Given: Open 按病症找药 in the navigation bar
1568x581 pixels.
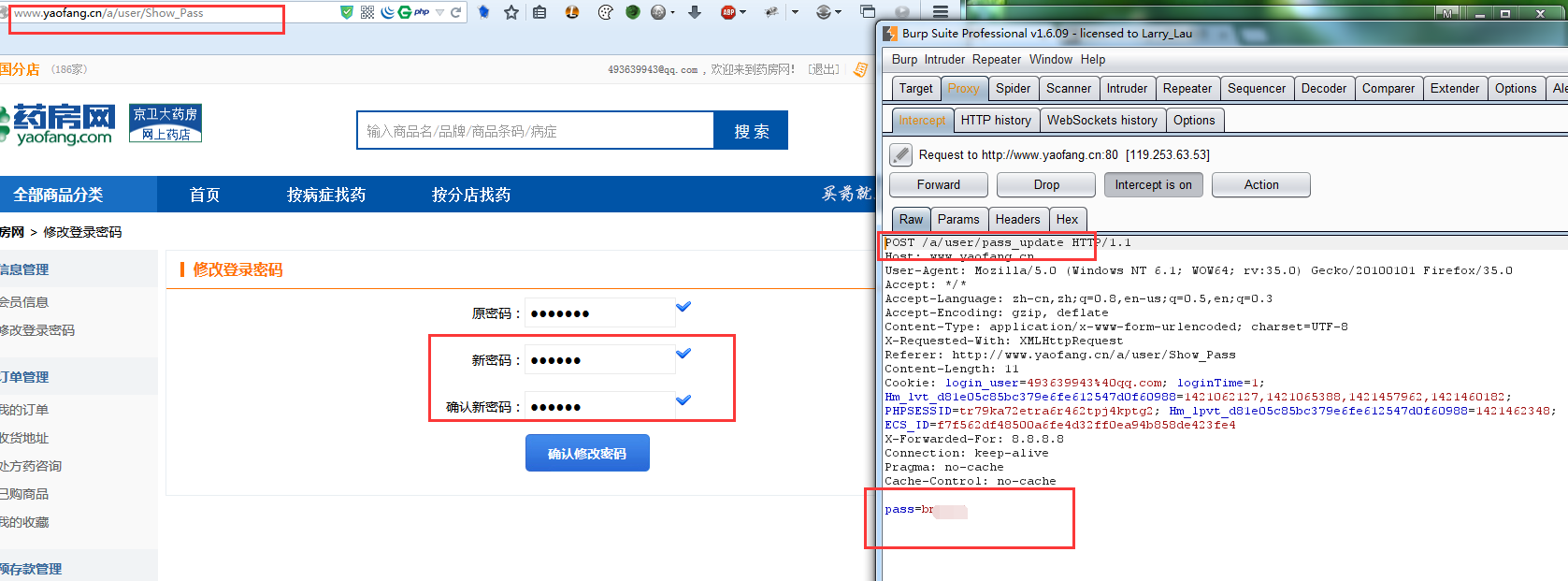Looking at the screenshot, I should tap(326, 195).
